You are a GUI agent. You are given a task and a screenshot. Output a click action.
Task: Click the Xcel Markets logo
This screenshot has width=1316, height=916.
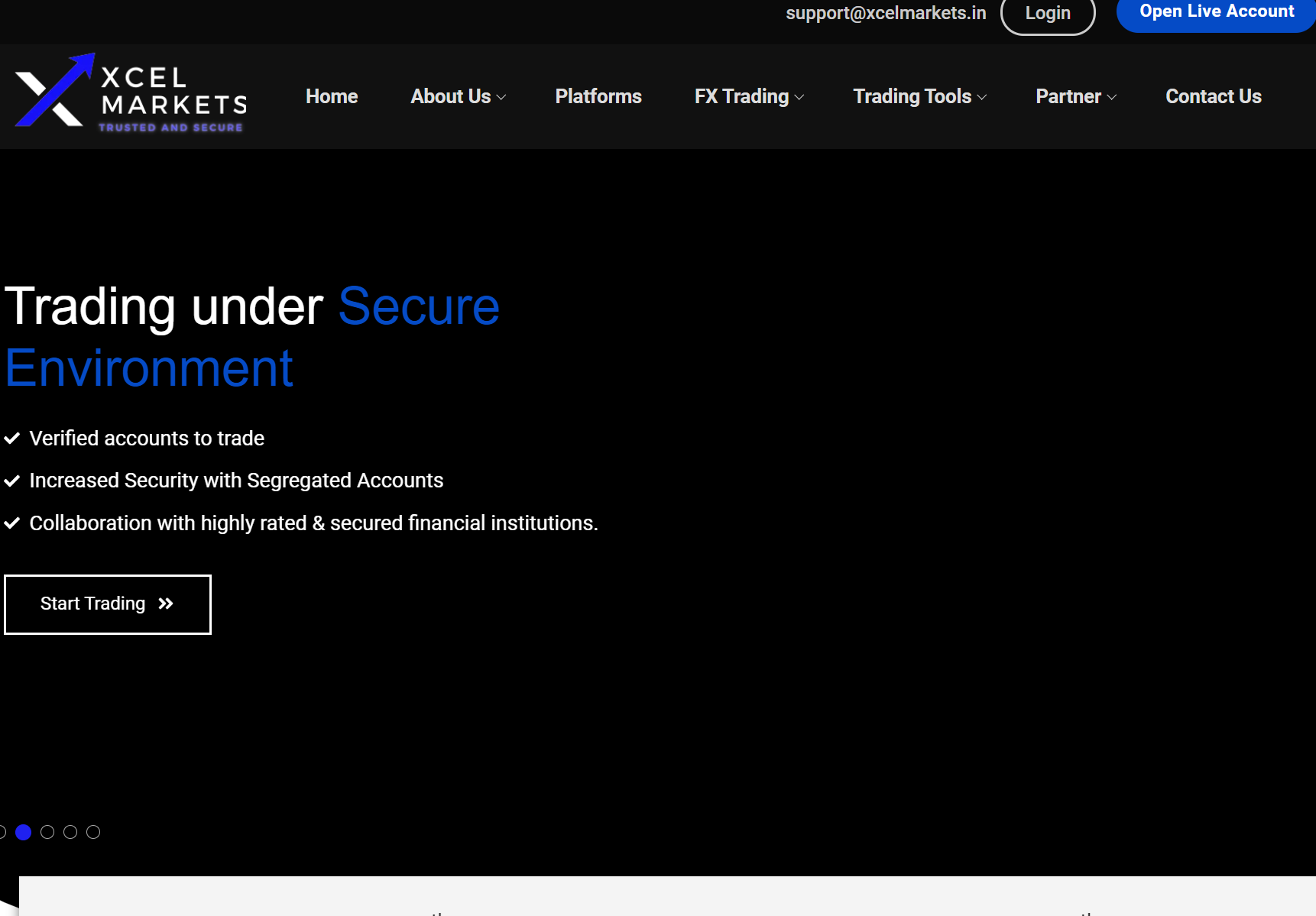[131, 95]
